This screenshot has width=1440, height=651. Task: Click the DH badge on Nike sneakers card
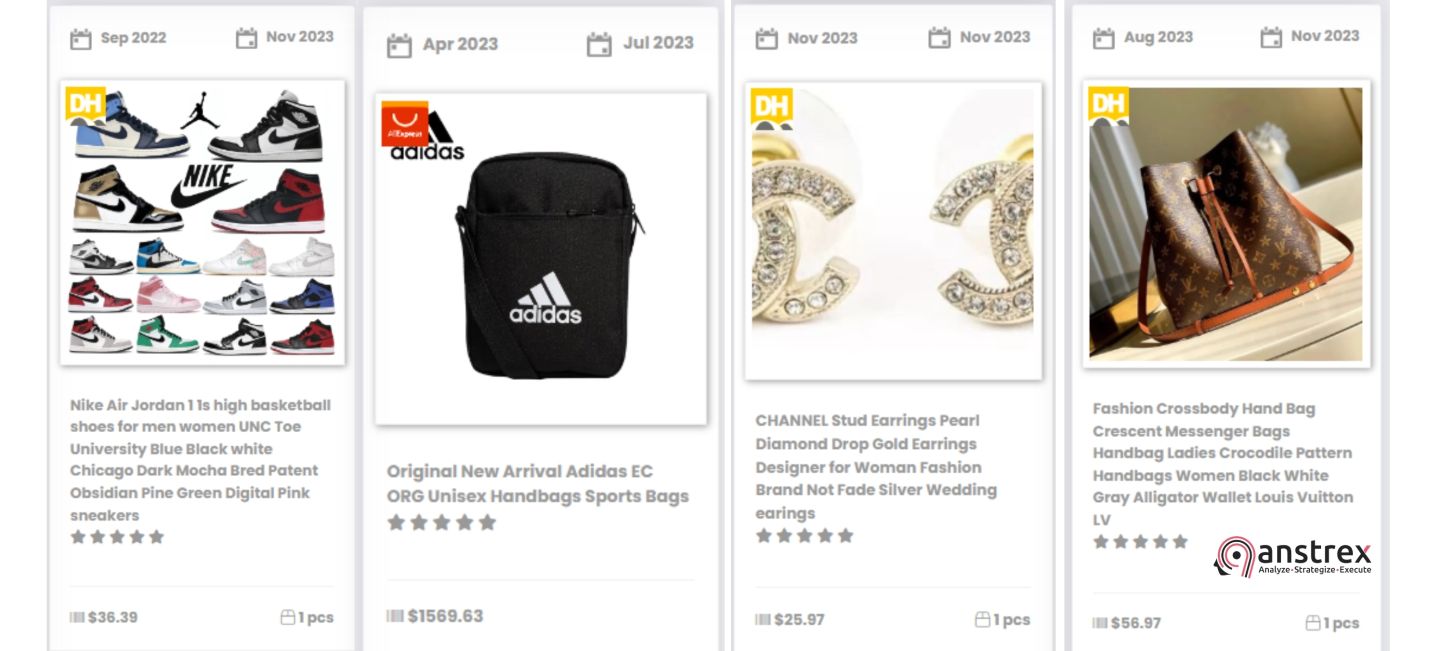86,103
